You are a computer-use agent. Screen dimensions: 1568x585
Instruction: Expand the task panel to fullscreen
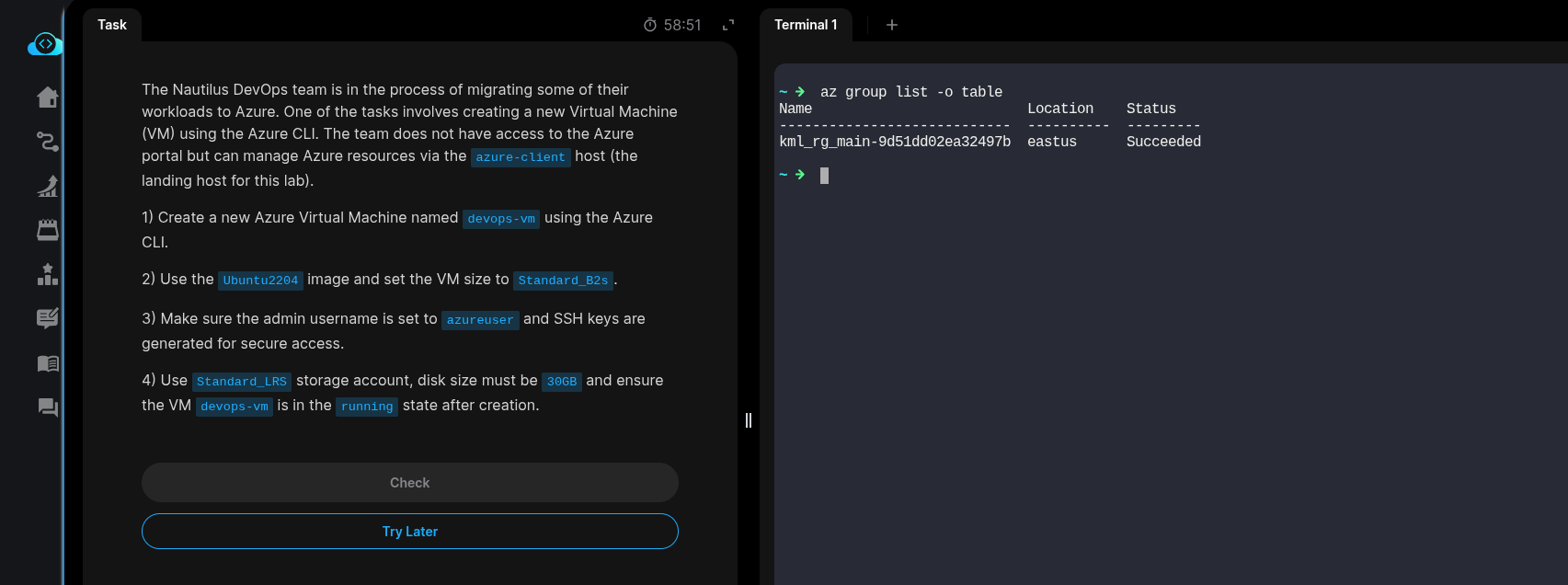pyautogui.click(x=728, y=26)
